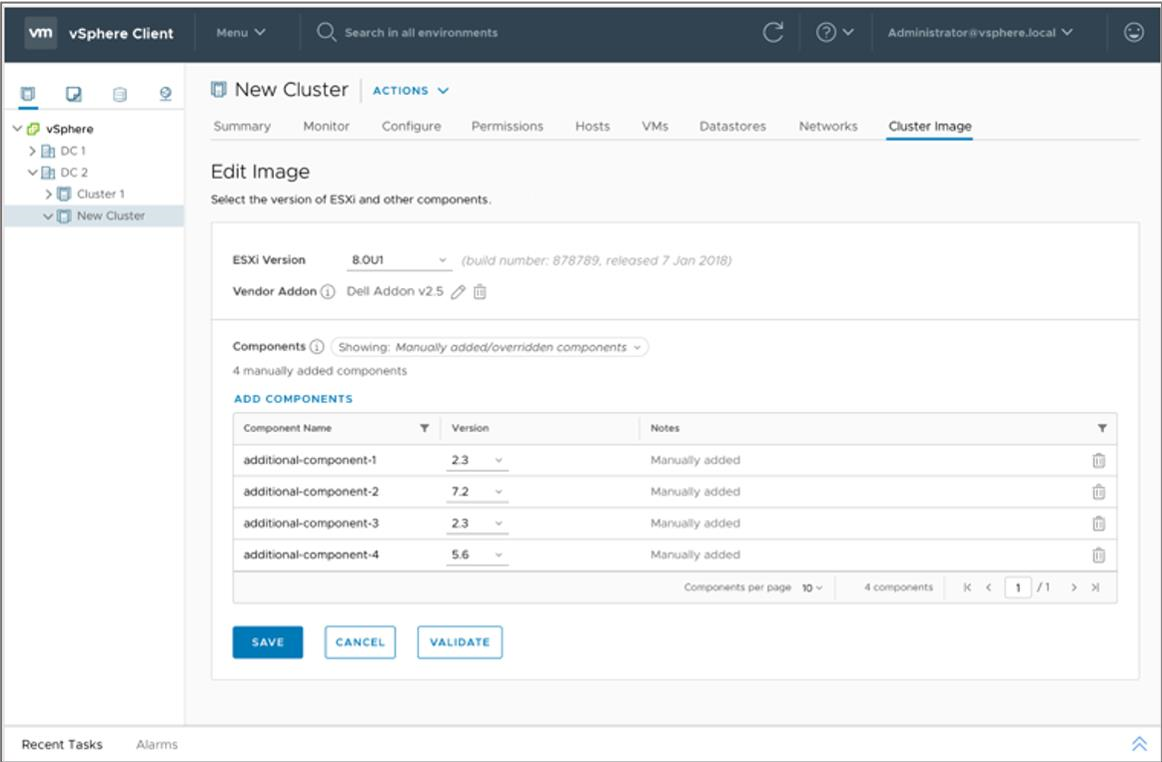This screenshot has width=1162, height=762.
Task: Open the Summary tab
Action: click(242, 127)
